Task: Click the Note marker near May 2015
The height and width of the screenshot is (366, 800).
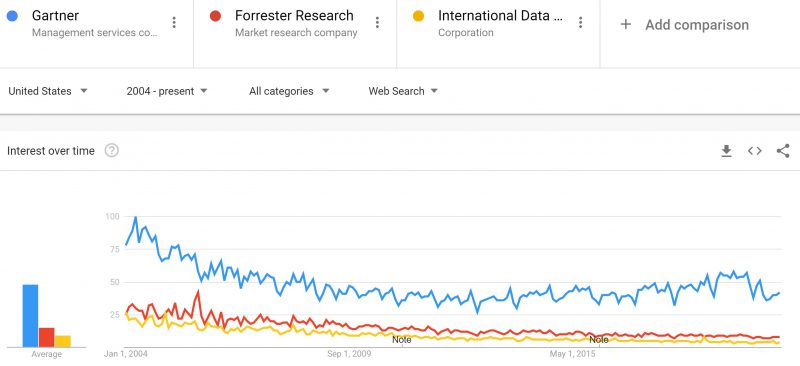Action: [599, 339]
